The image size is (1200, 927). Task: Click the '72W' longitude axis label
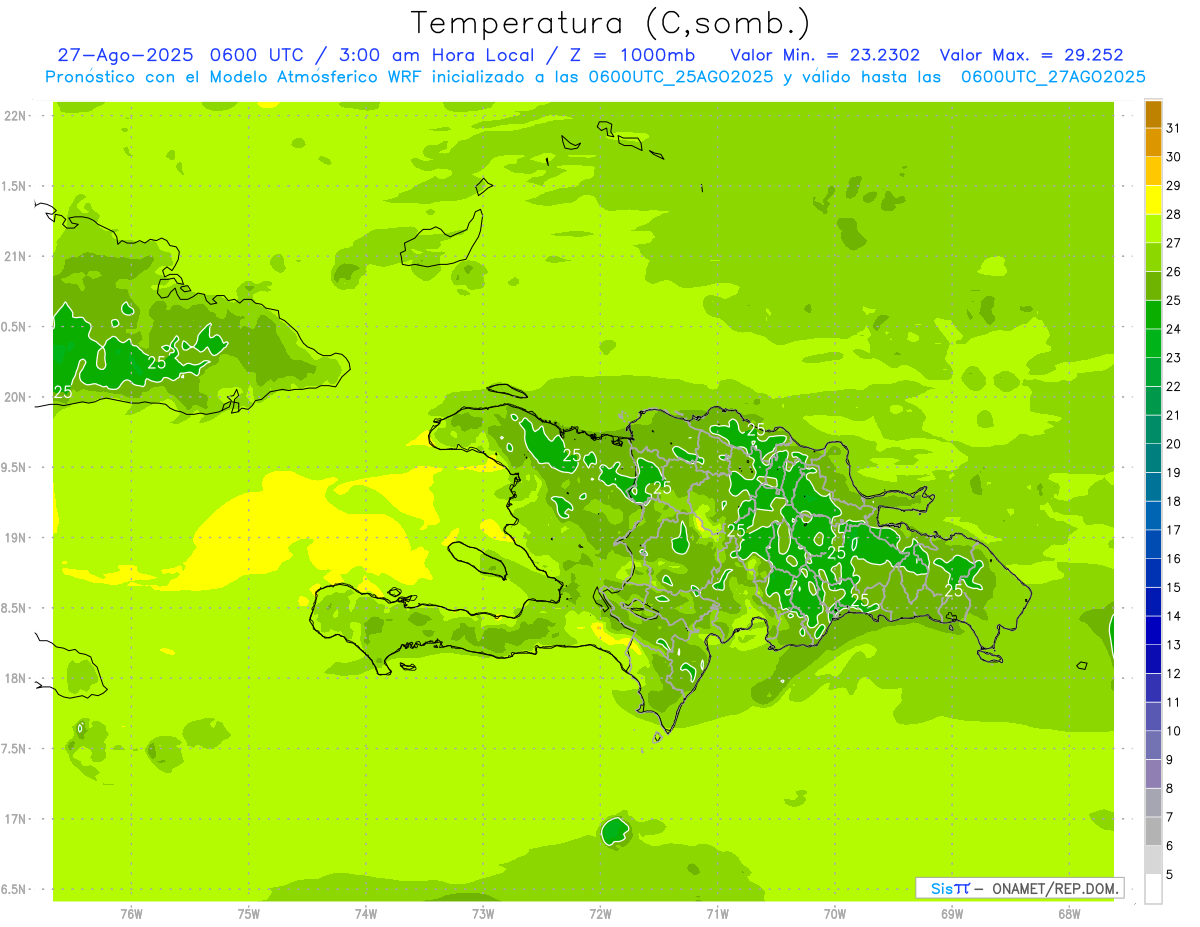coord(600,914)
